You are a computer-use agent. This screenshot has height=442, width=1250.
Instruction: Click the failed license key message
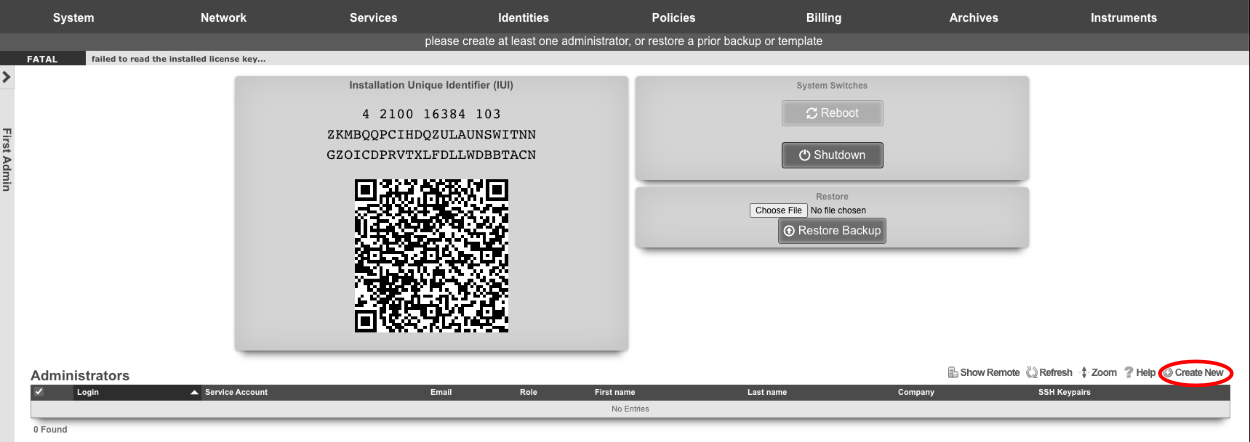click(x=179, y=59)
